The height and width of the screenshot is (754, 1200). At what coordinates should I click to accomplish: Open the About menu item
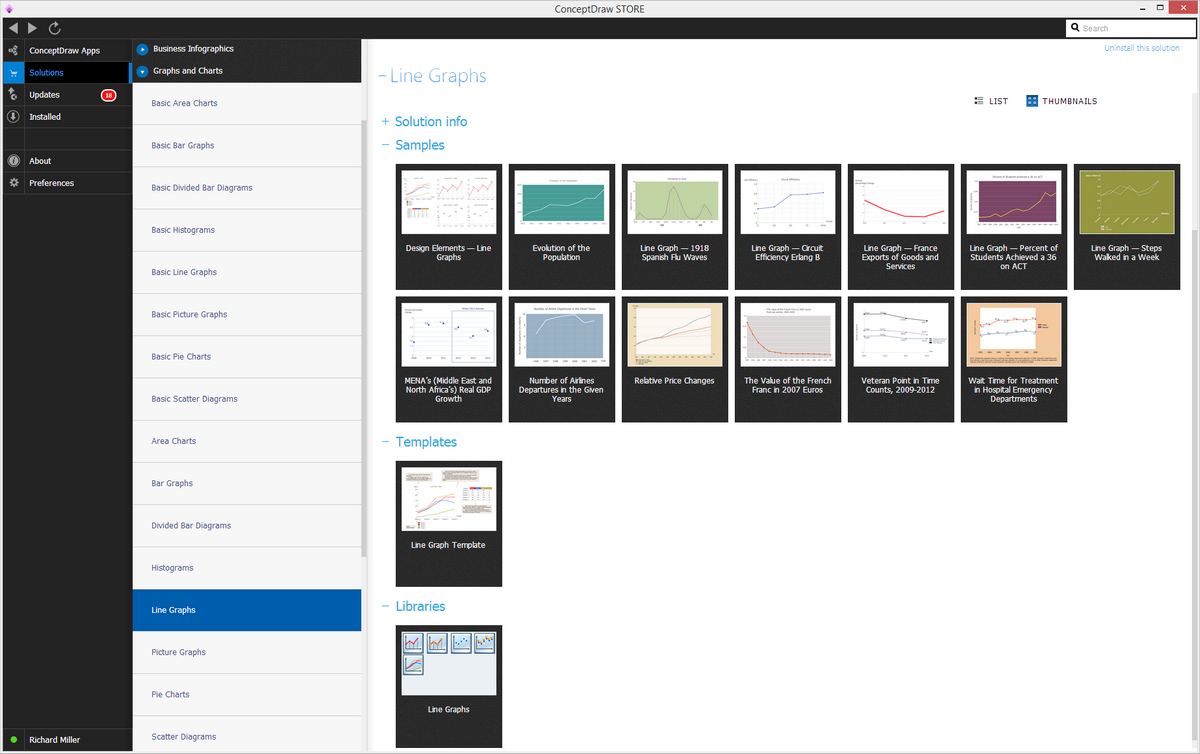point(65,160)
